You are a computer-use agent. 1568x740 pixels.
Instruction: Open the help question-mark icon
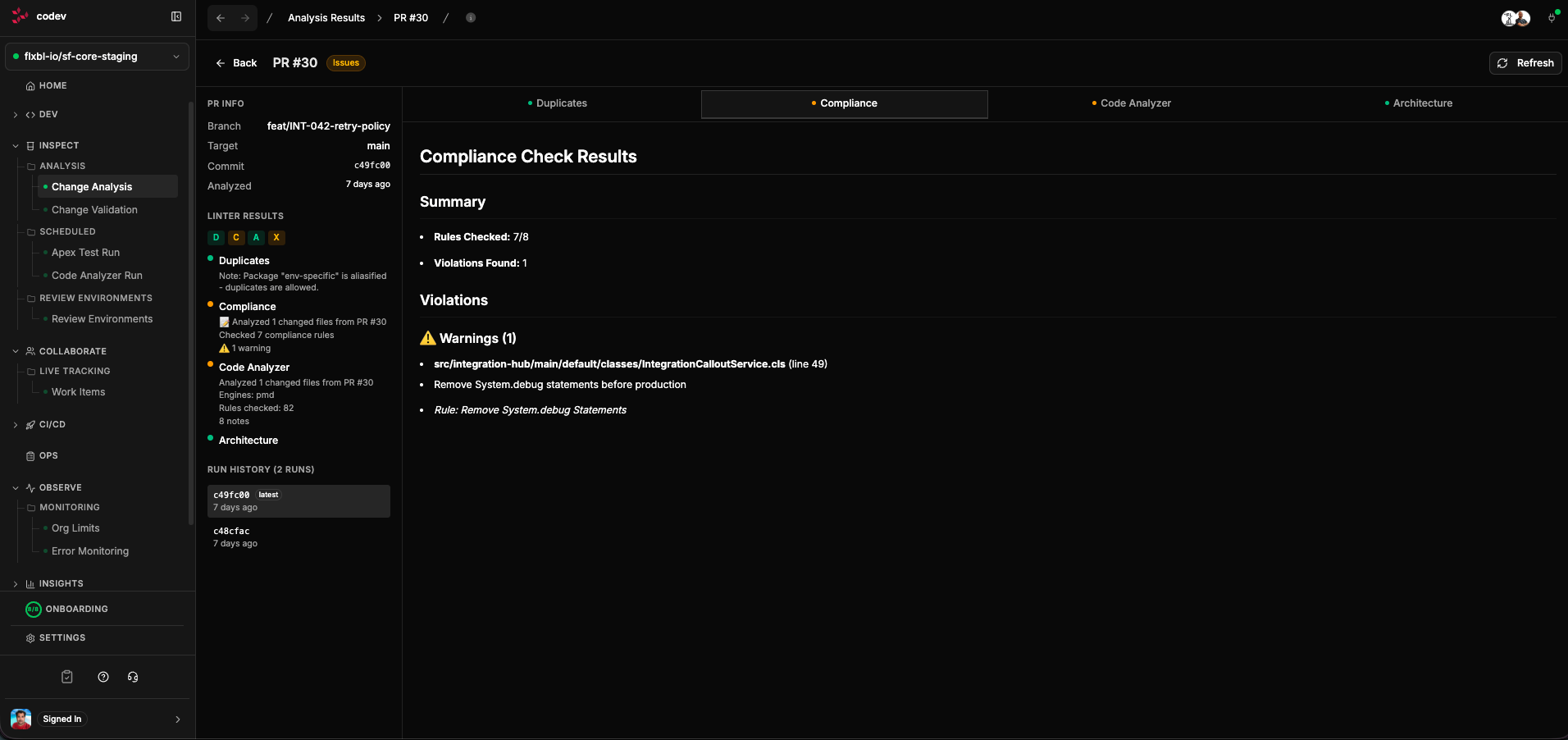click(103, 677)
